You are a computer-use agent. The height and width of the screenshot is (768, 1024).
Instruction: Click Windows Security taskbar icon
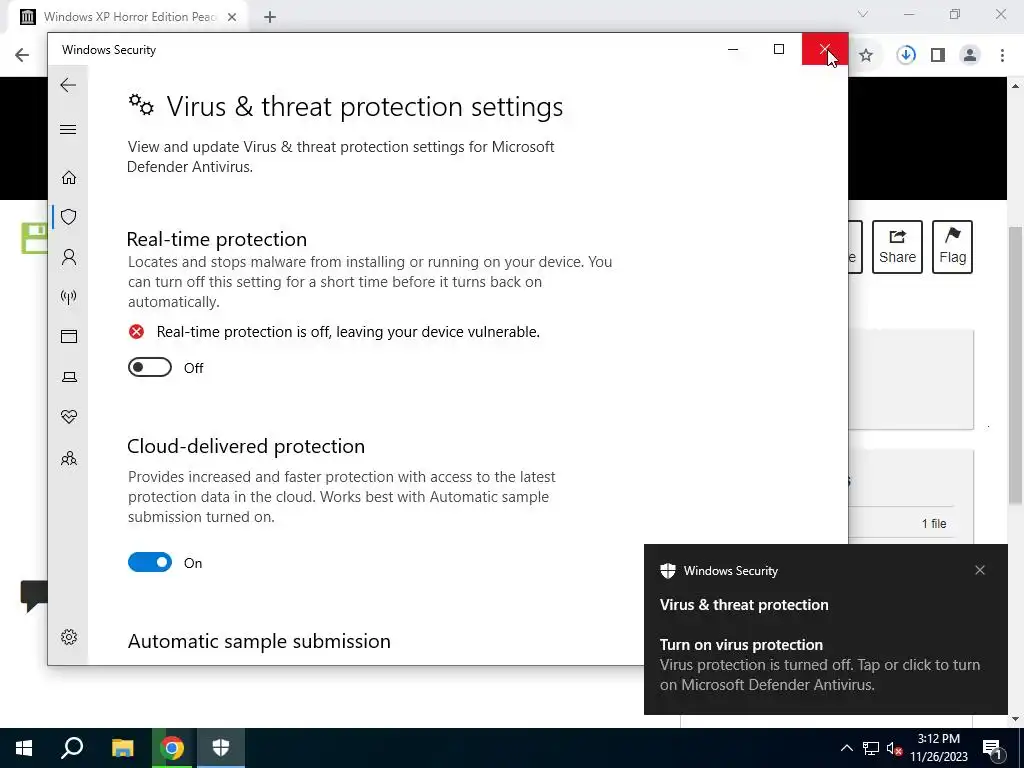[x=221, y=748]
